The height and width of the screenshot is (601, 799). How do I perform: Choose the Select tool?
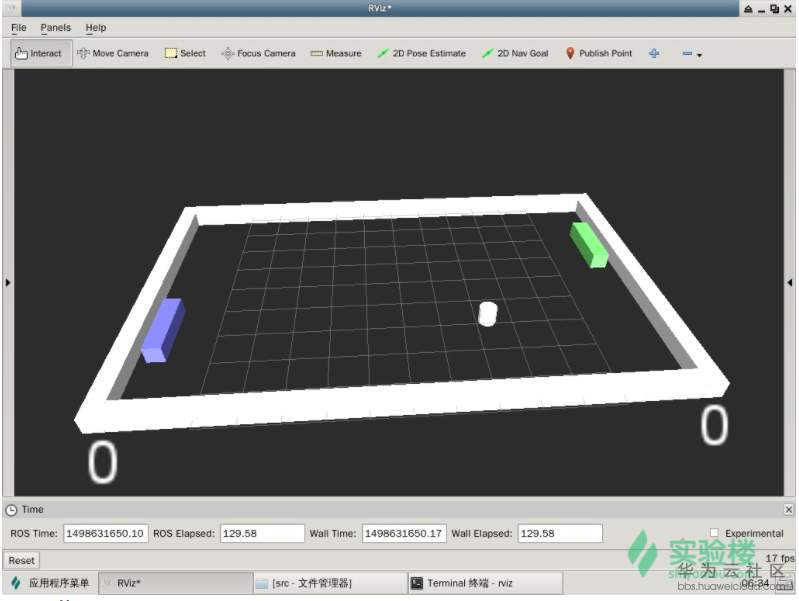[x=185, y=53]
